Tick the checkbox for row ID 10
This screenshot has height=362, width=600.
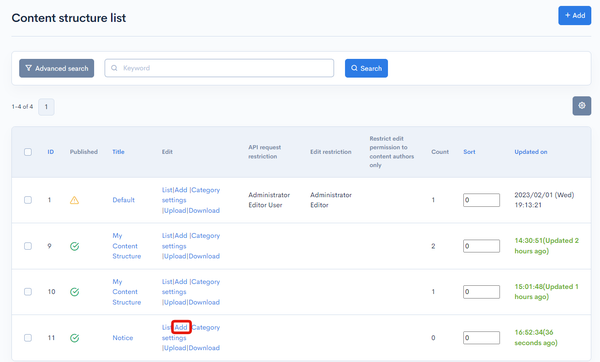28,292
